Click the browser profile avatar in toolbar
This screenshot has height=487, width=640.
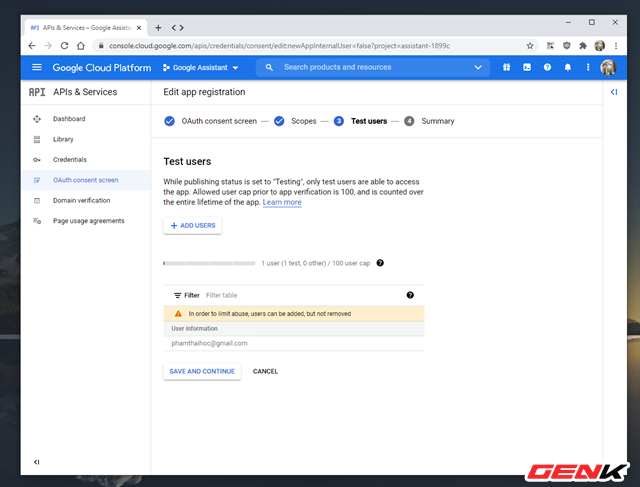600,46
